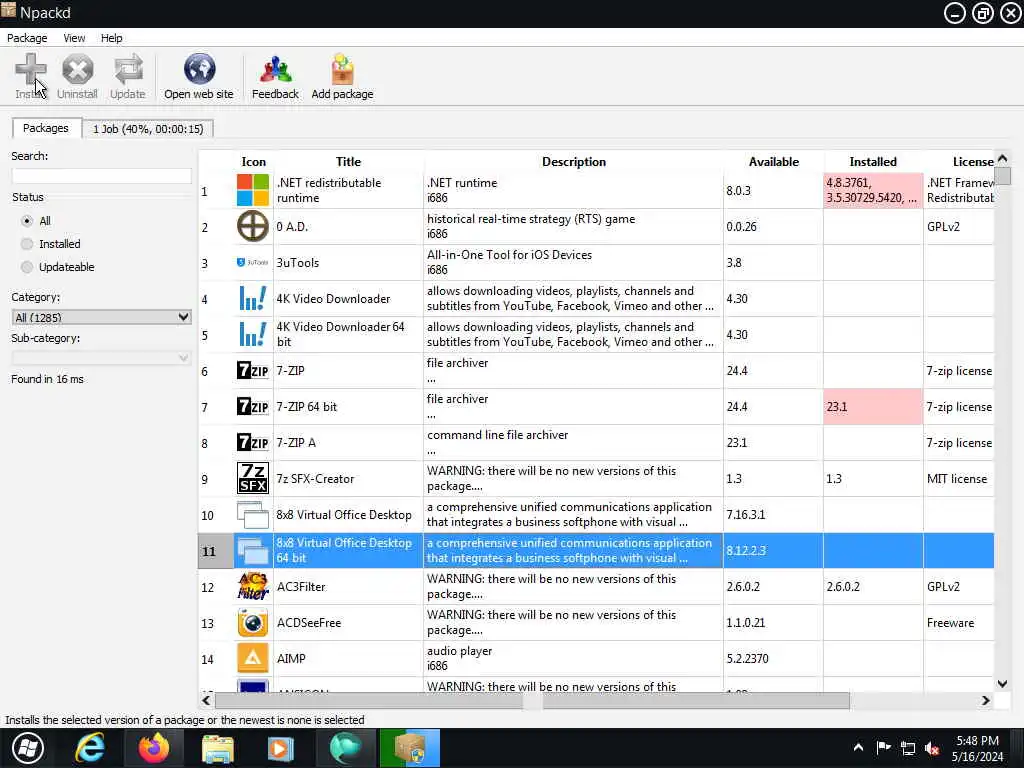
Task: Click the Feedback toolbar icon
Action: point(276,69)
